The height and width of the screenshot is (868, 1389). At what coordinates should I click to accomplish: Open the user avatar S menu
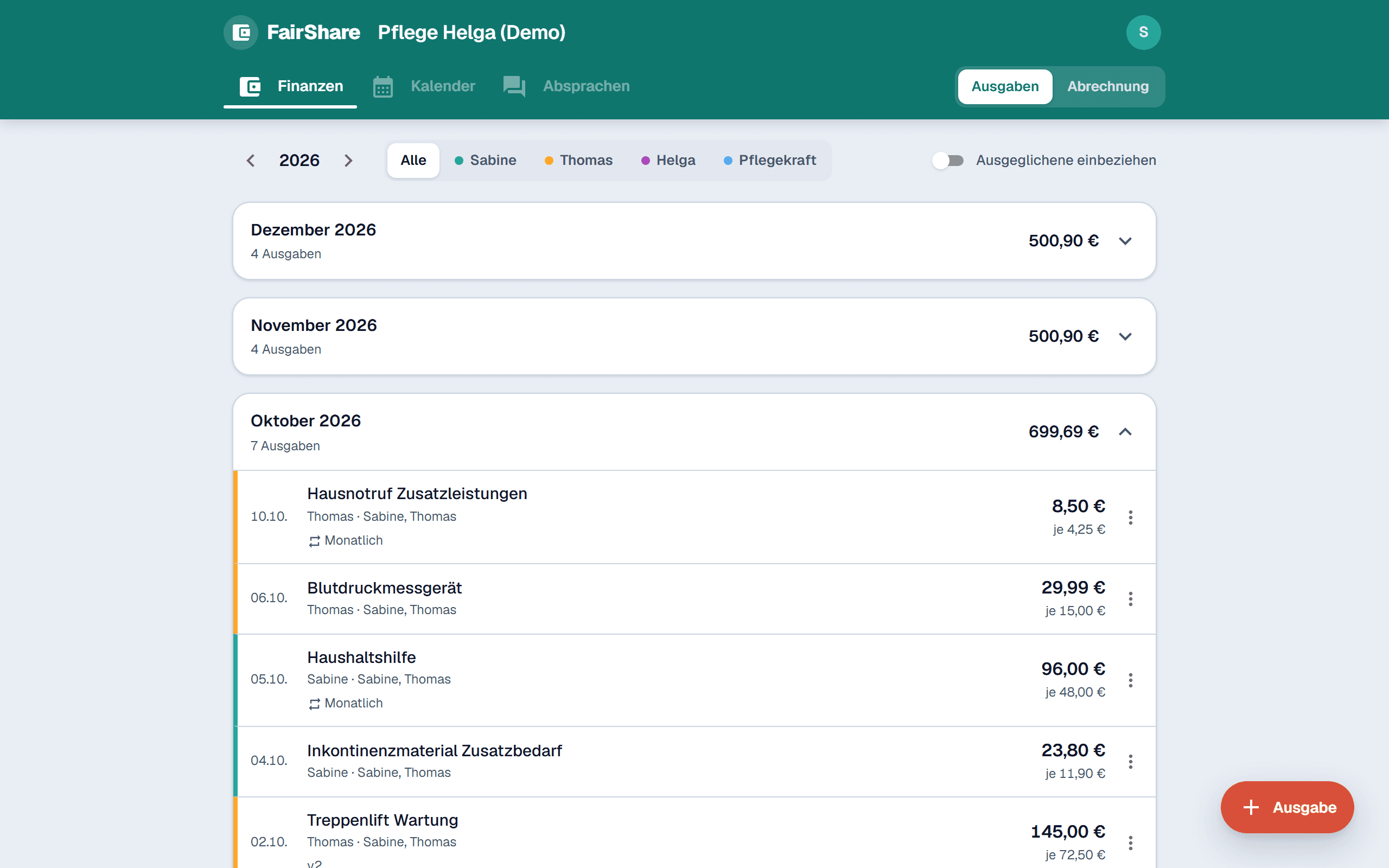coord(1143,33)
